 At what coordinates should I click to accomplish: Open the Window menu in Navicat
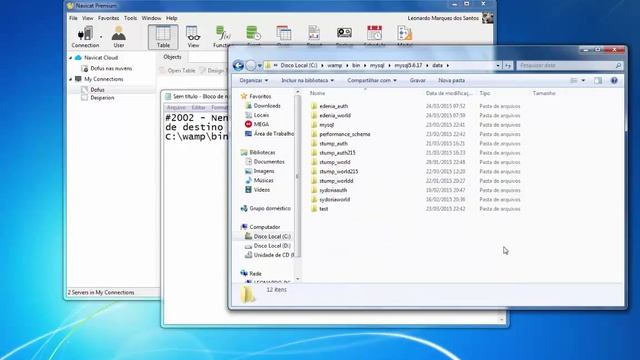click(x=151, y=18)
